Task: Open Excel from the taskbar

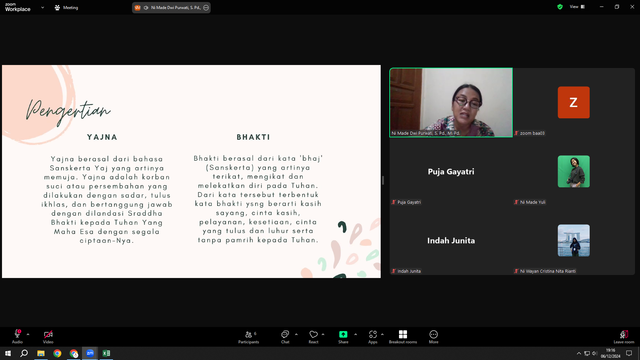Action: (x=106, y=353)
